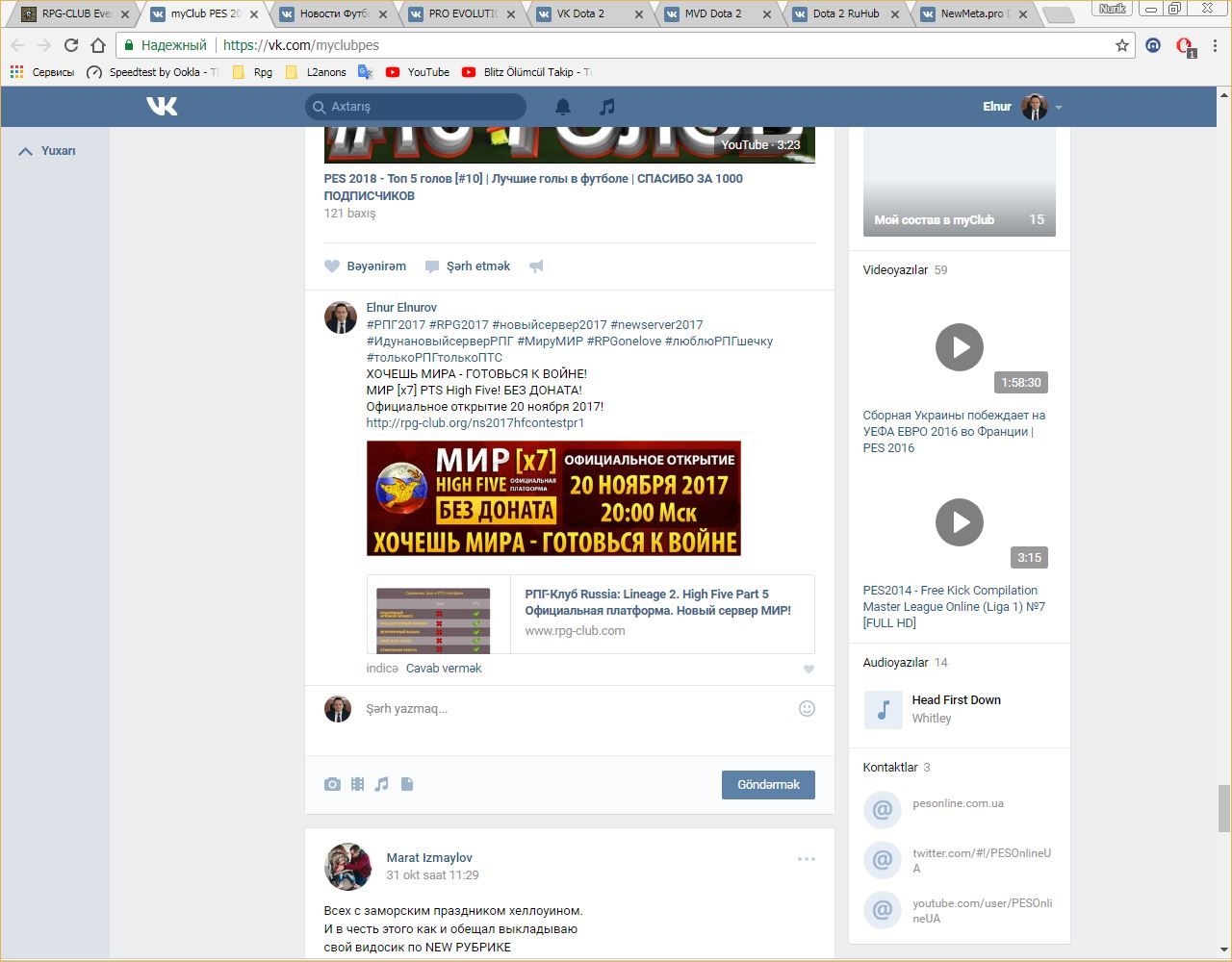The height and width of the screenshot is (962, 1232).
Task: Reload the page
Action: coord(70,45)
